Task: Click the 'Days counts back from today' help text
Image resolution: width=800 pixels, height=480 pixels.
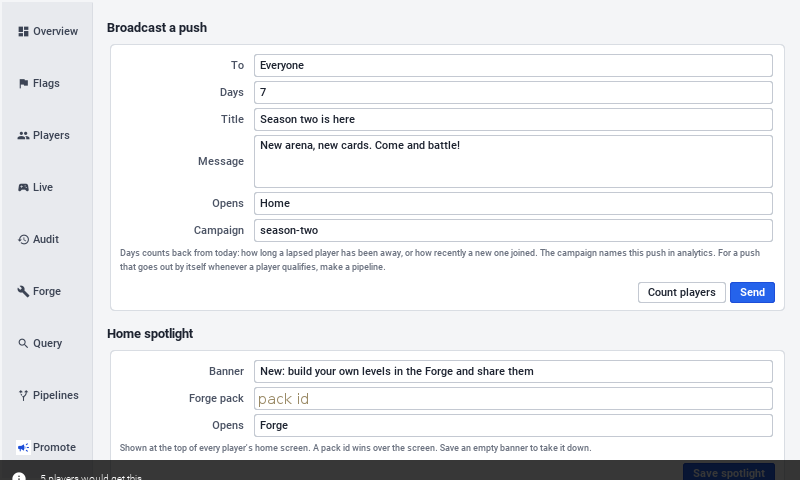Action: click(440, 260)
